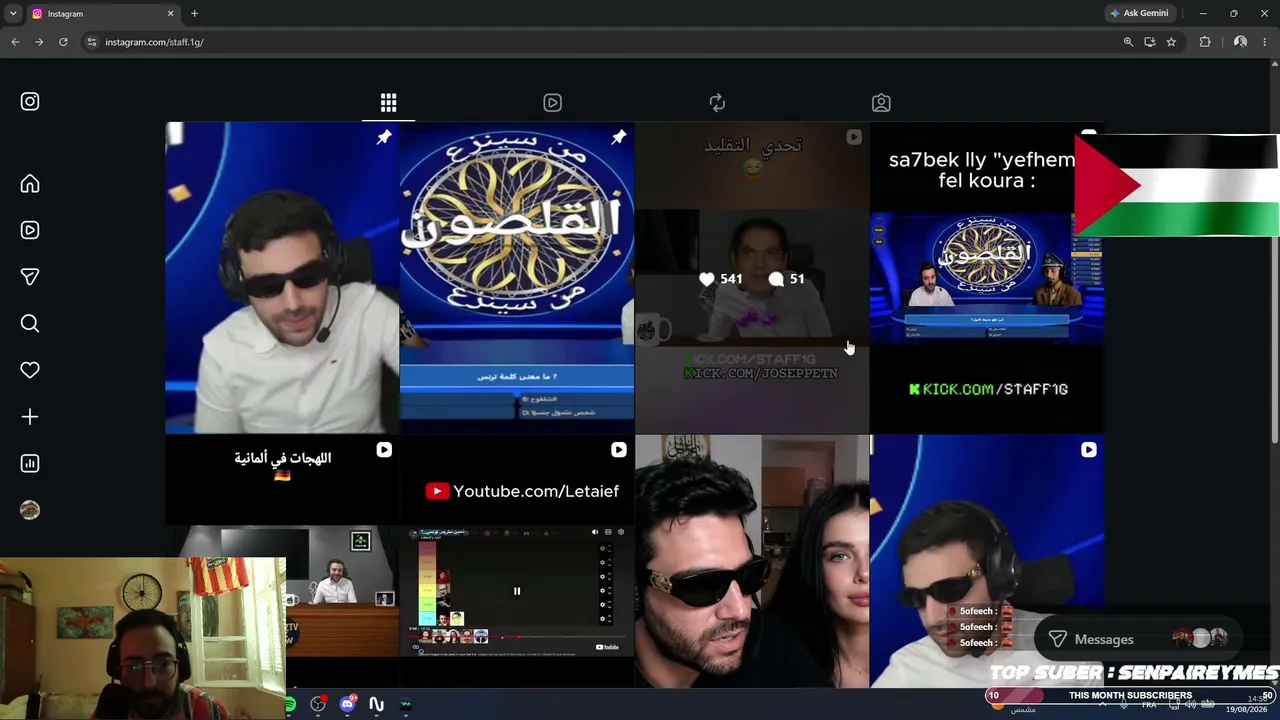Switch to the Reposts tab
This screenshot has height=720, width=1280.
click(717, 103)
